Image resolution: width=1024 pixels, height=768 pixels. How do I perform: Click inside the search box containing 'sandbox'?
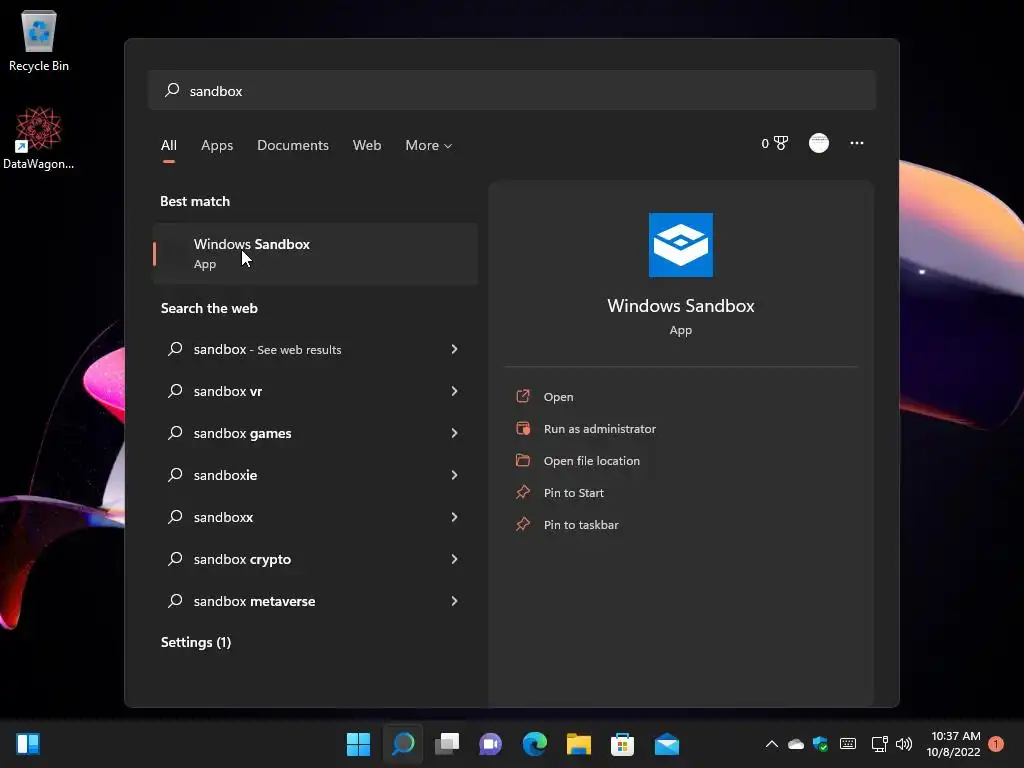(512, 90)
